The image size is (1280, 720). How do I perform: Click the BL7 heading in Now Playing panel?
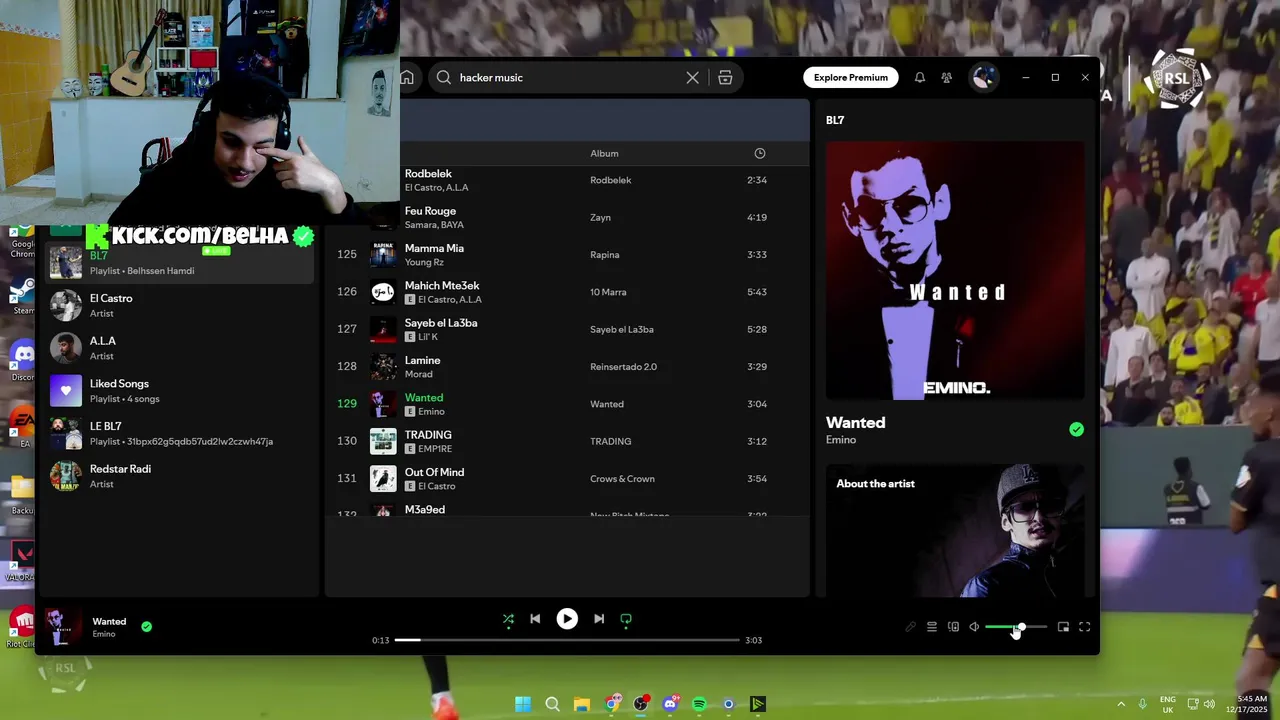pos(835,120)
